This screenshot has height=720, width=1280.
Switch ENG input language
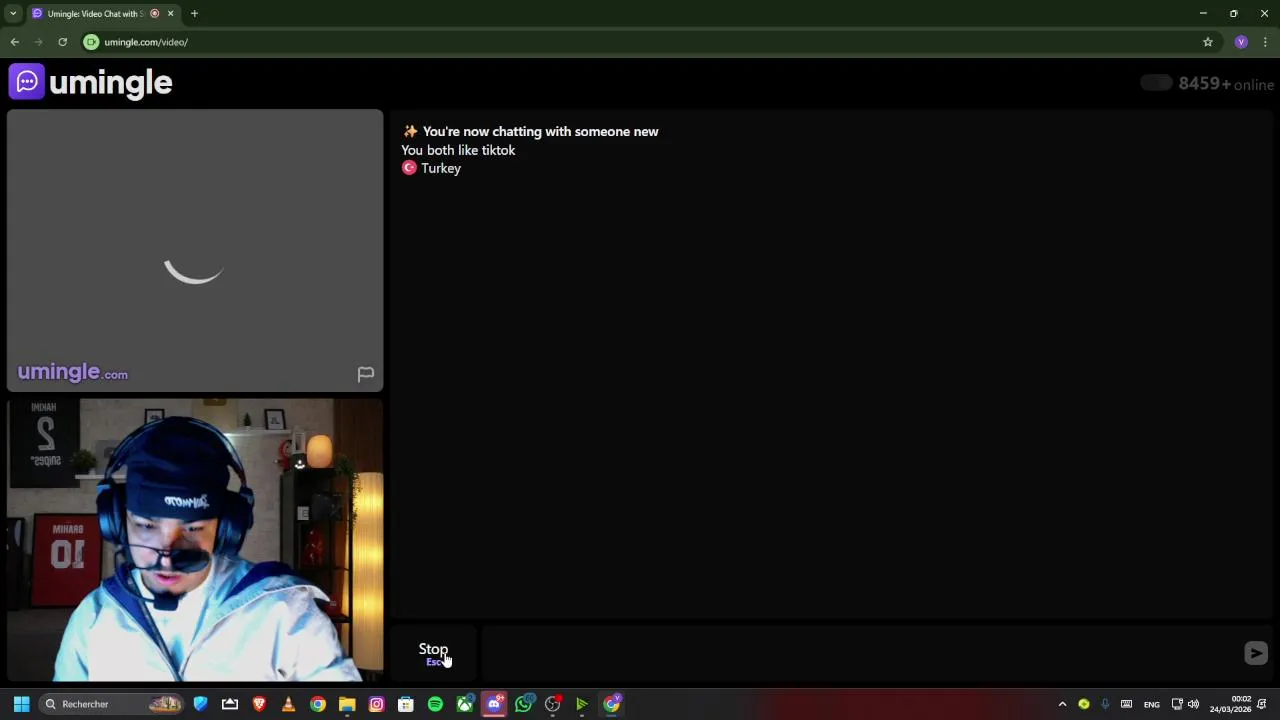click(x=1152, y=704)
